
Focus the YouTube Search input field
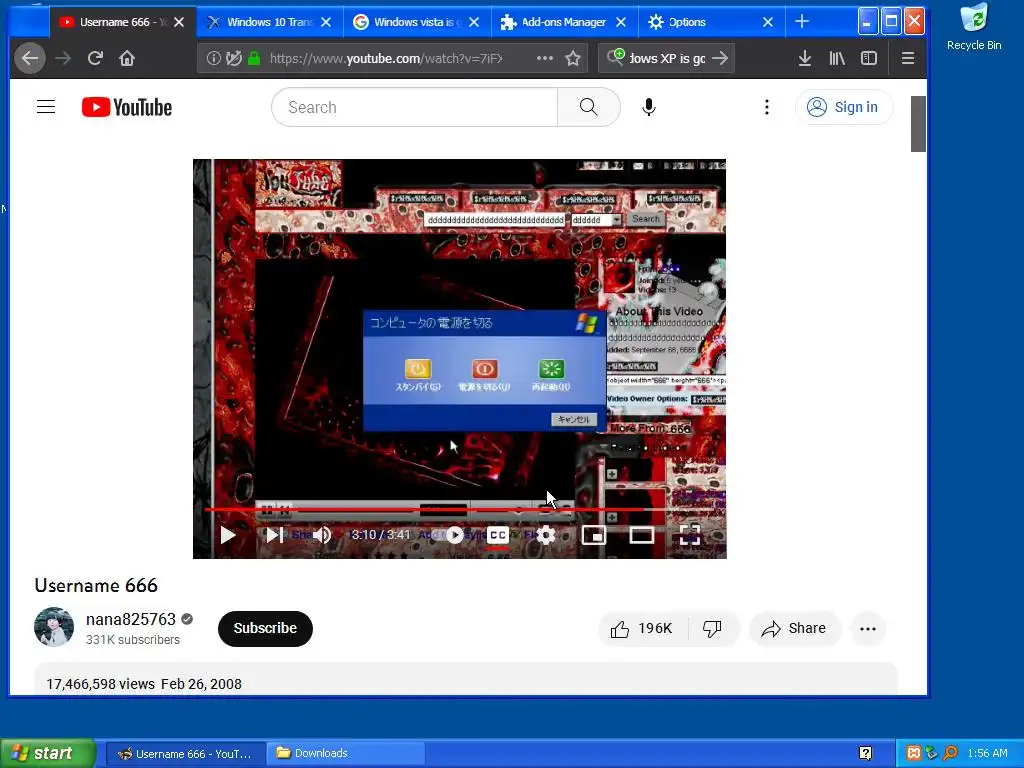(x=415, y=107)
